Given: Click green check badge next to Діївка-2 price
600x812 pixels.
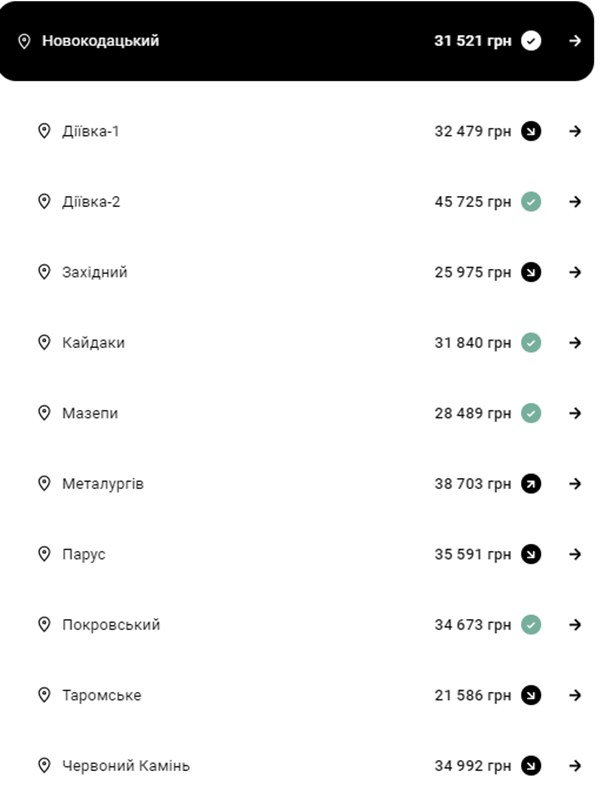Looking at the screenshot, I should (531, 202).
